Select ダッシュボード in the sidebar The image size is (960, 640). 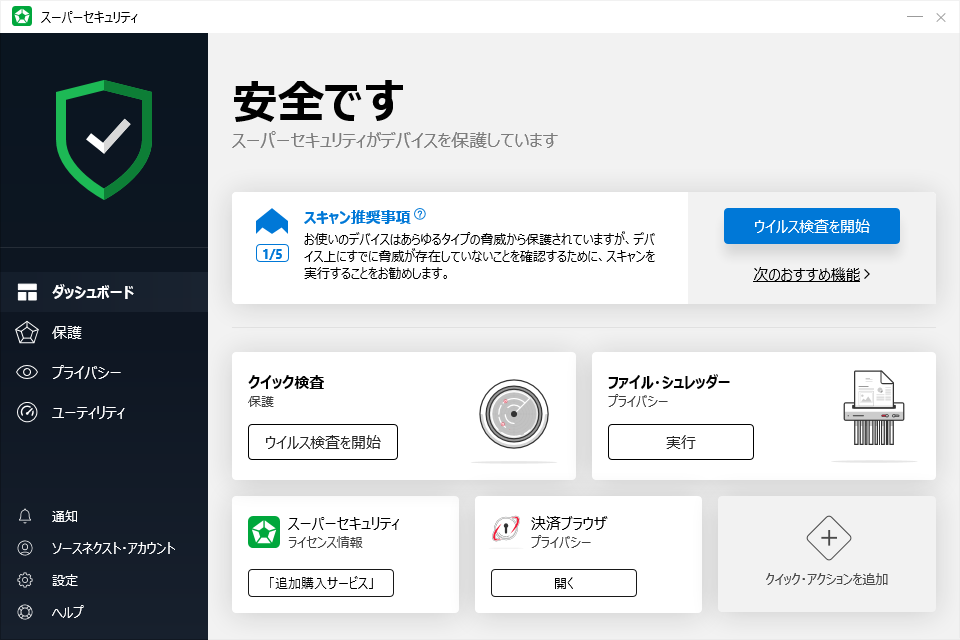(x=92, y=292)
